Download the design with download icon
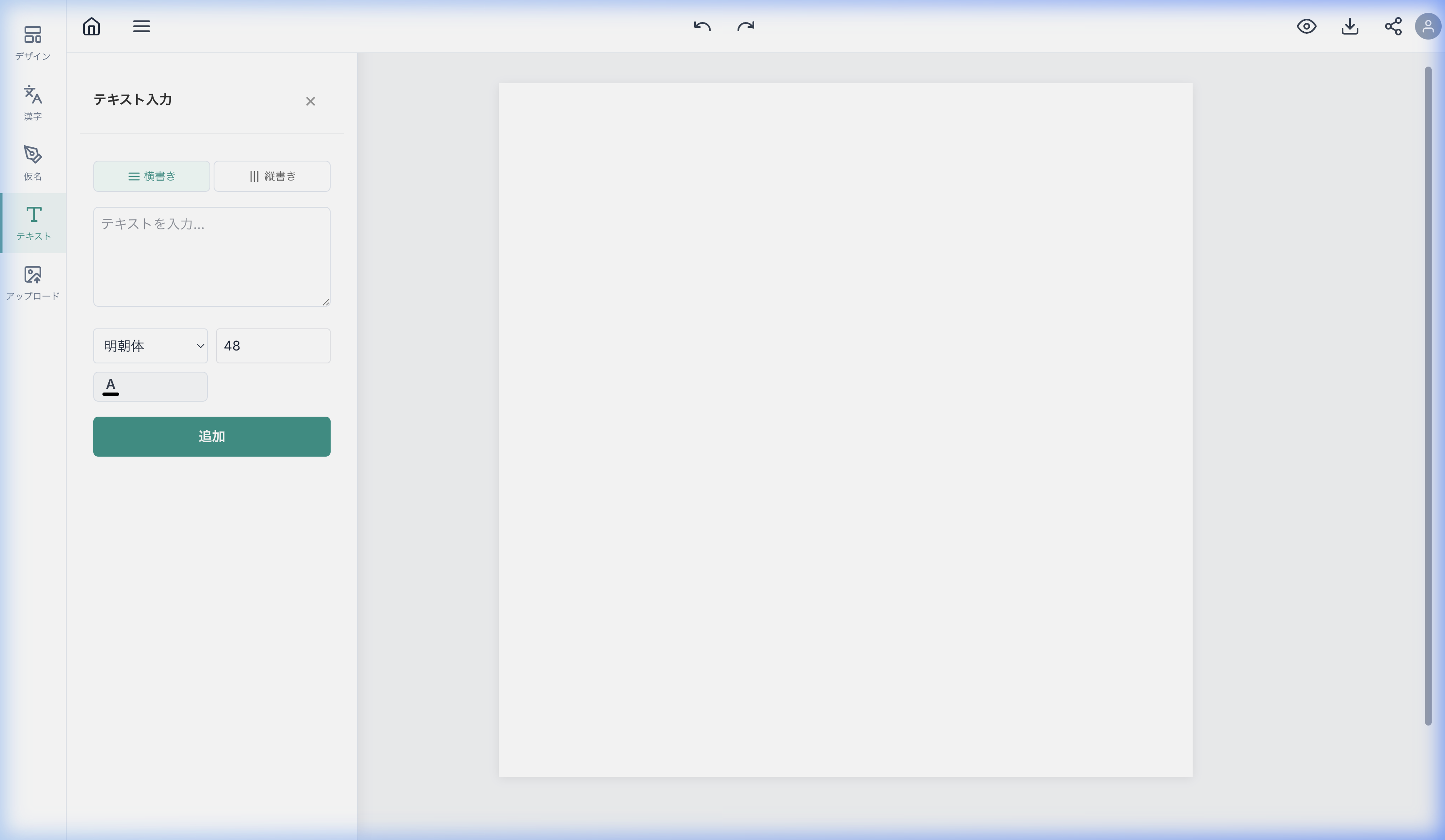This screenshot has width=1445, height=840. [1350, 26]
